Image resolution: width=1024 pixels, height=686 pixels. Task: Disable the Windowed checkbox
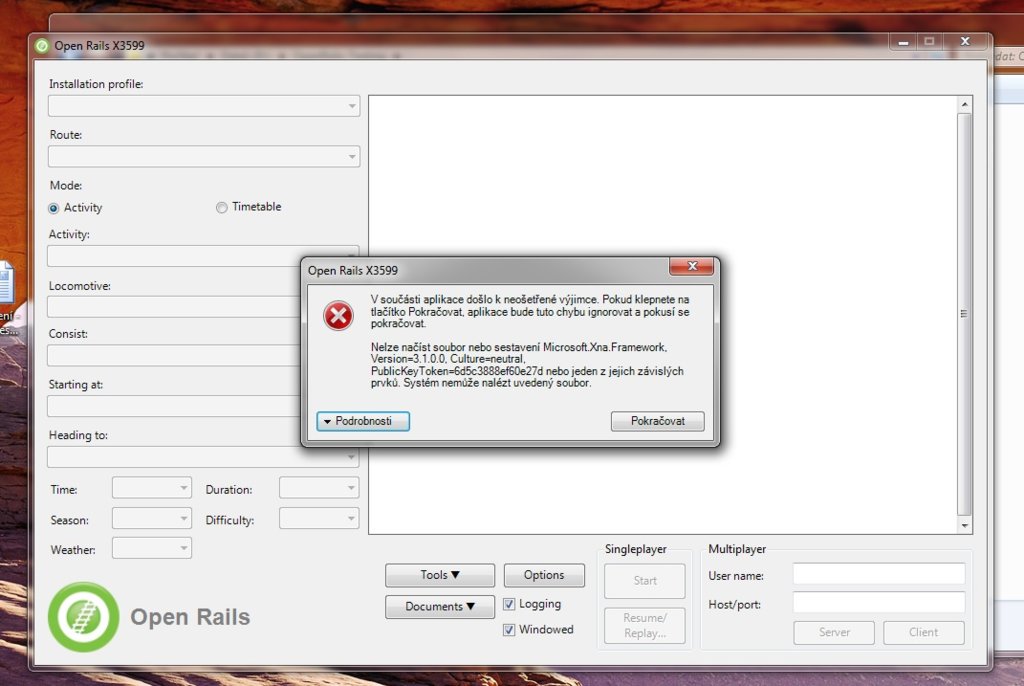[x=509, y=630]
